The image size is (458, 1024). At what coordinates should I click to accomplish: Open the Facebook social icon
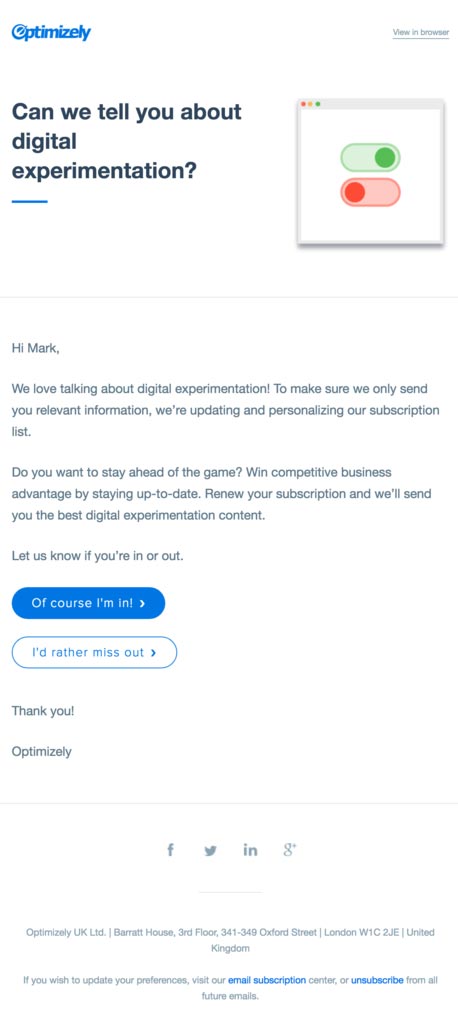click(x=171, y=850)
